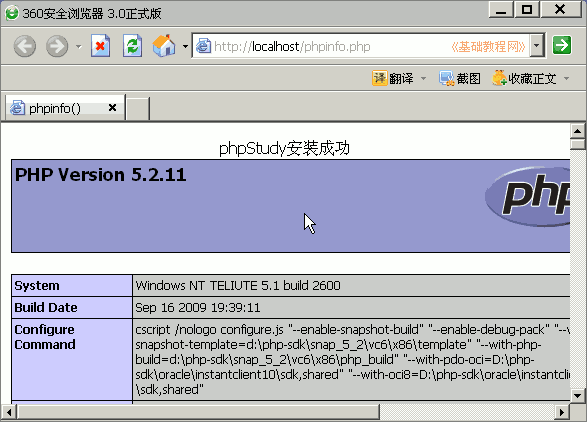
Task: Expand the 翻译 dropdown arrow
Action: (x=423, y=78)
